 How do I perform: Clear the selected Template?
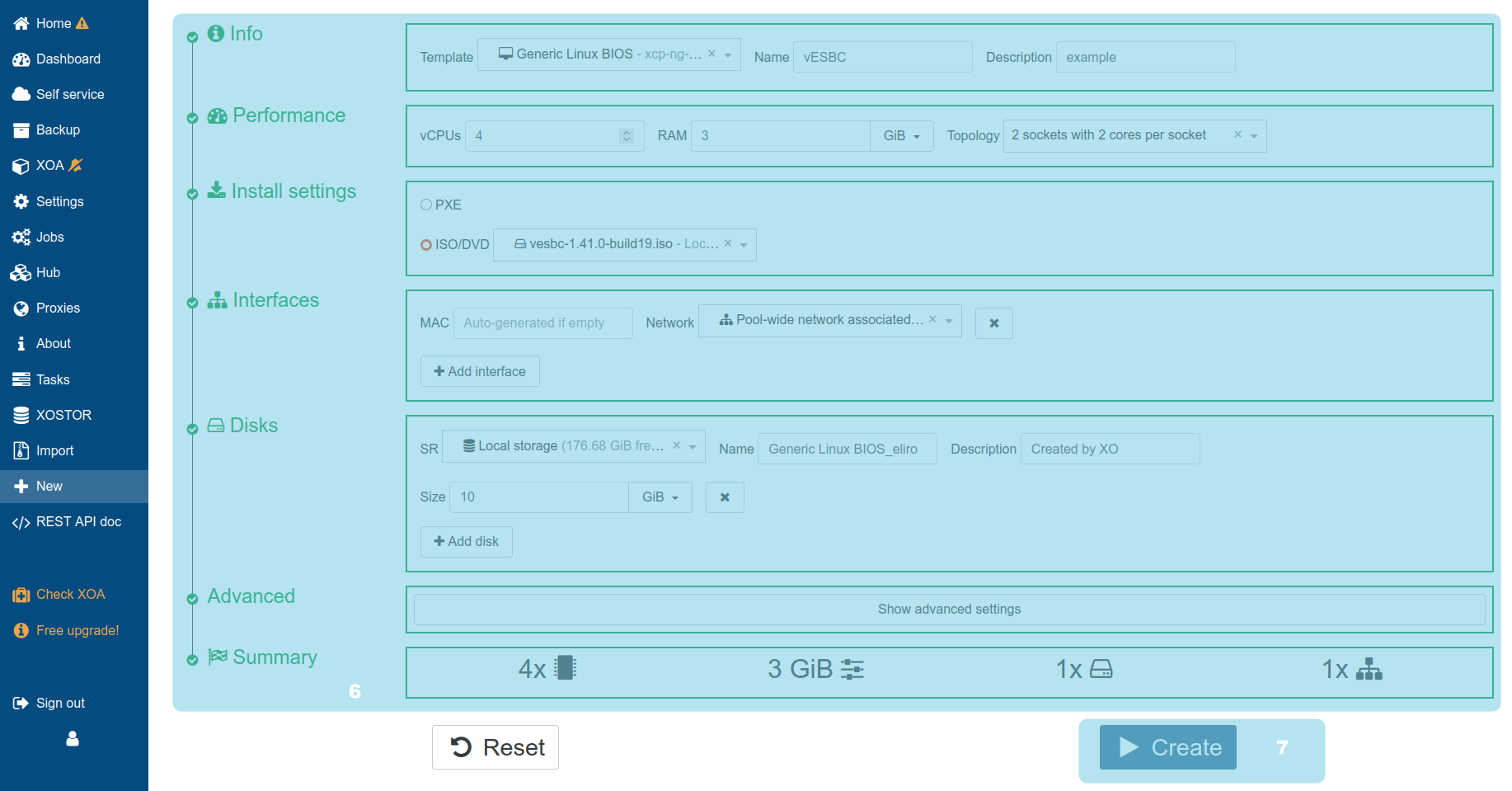(711, 54)
